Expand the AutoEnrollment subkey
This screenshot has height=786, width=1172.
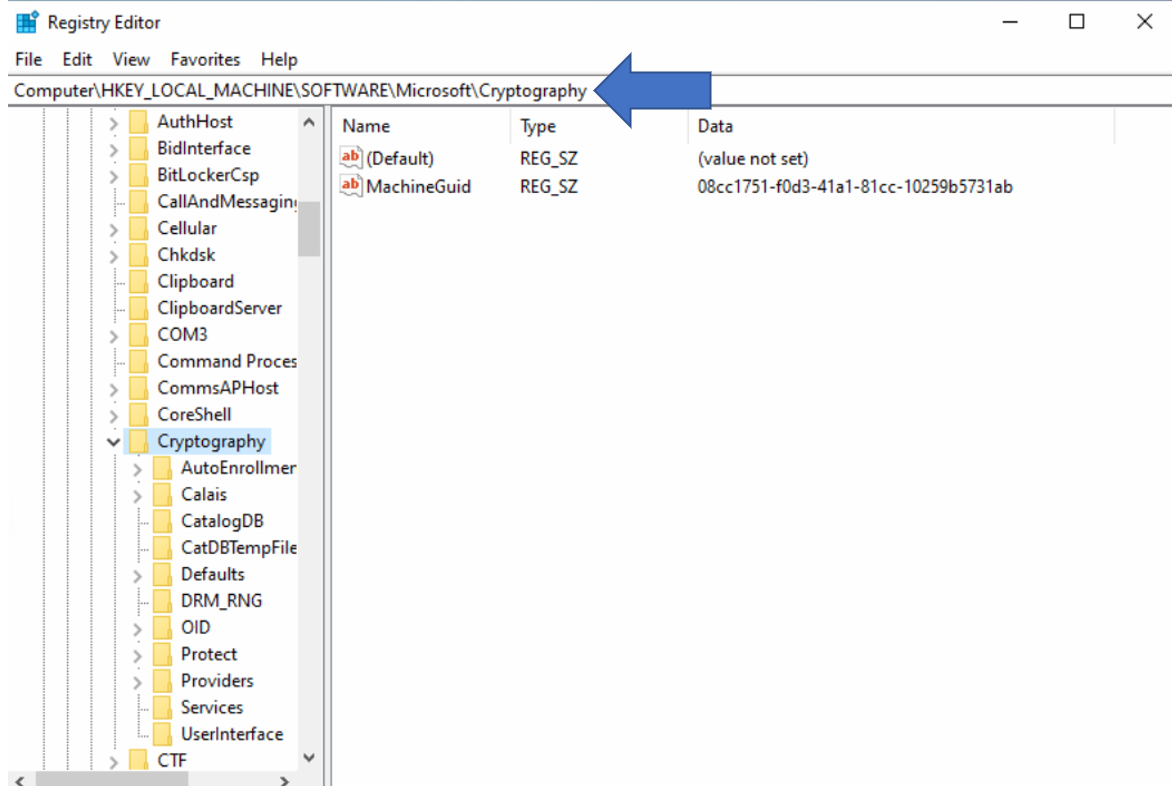(138, 469)
